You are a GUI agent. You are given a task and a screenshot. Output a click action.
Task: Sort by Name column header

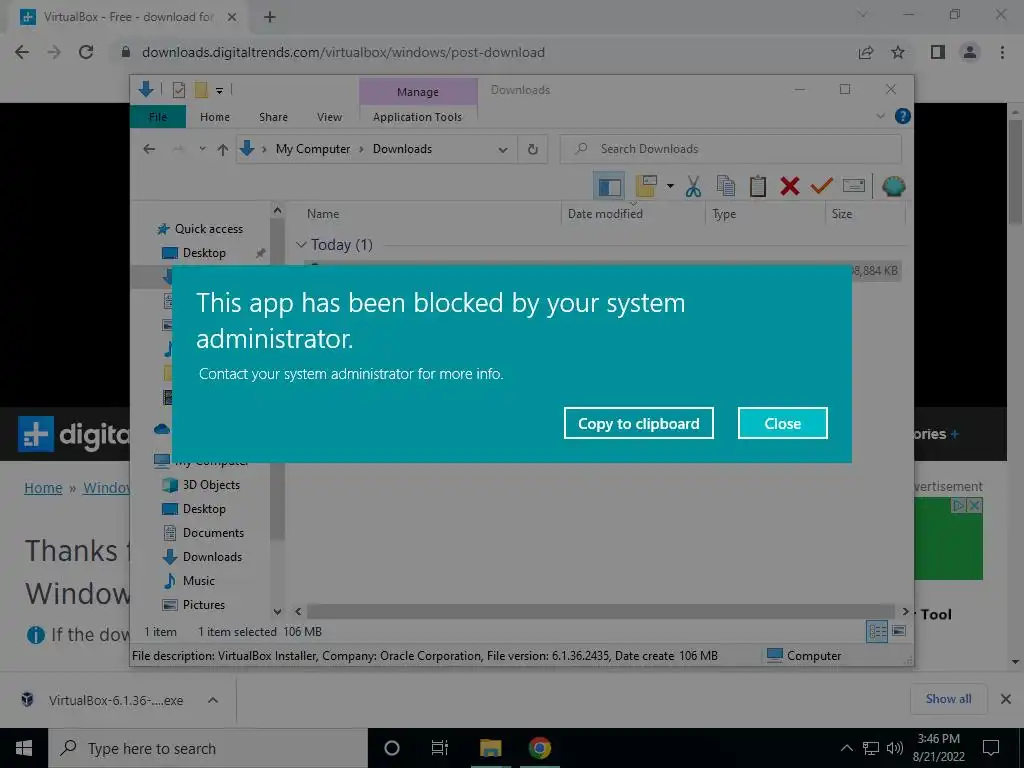coord(323,214)
